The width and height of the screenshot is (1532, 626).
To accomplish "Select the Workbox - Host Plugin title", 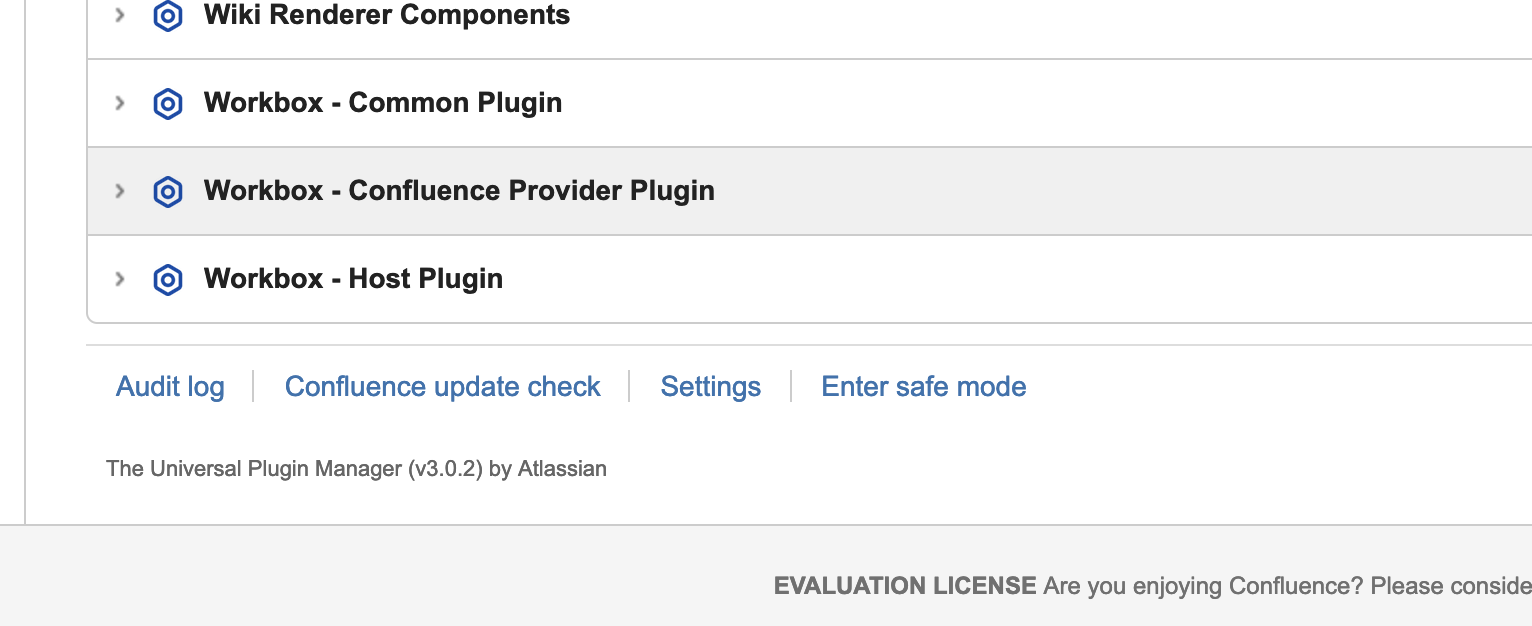I will click(x=353, y=279).
